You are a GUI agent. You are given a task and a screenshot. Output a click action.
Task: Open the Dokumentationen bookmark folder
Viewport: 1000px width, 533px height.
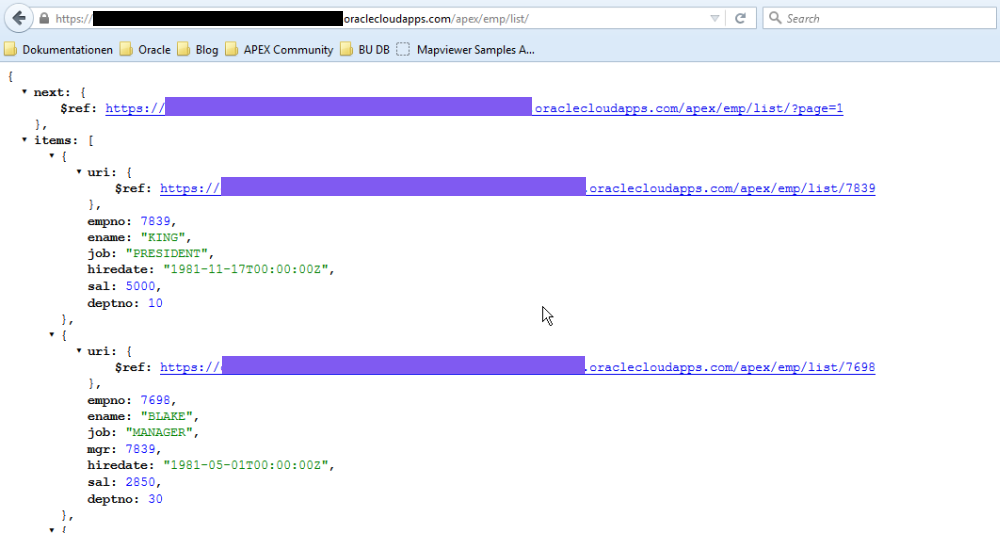[x=59, y=50]
